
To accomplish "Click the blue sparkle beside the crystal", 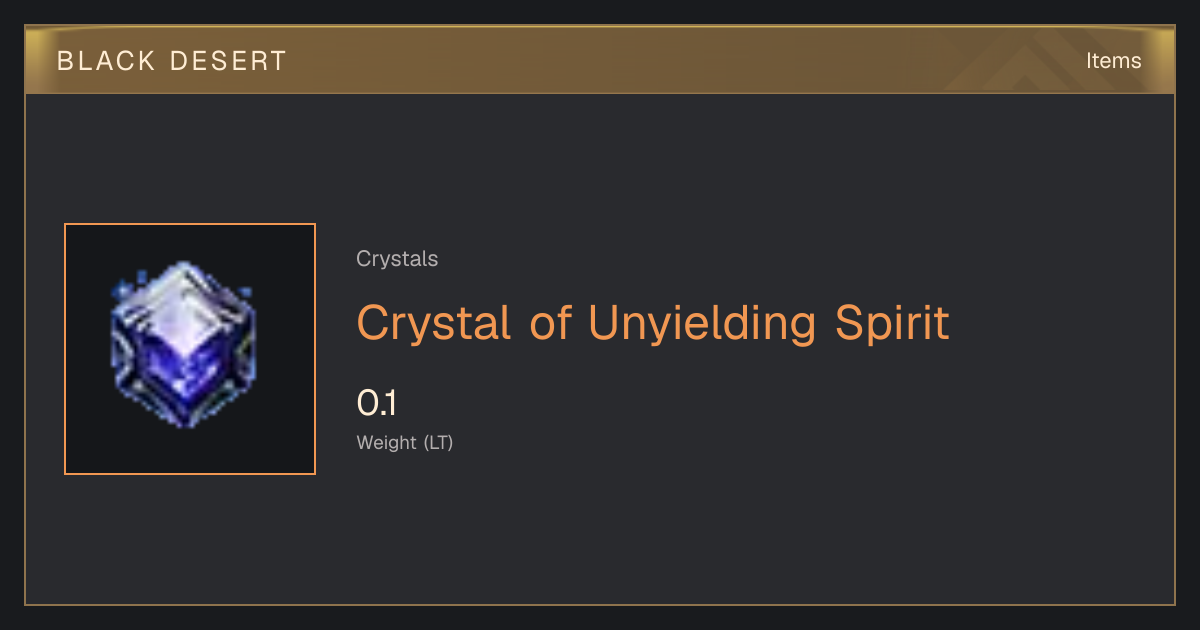I will 125,288.
